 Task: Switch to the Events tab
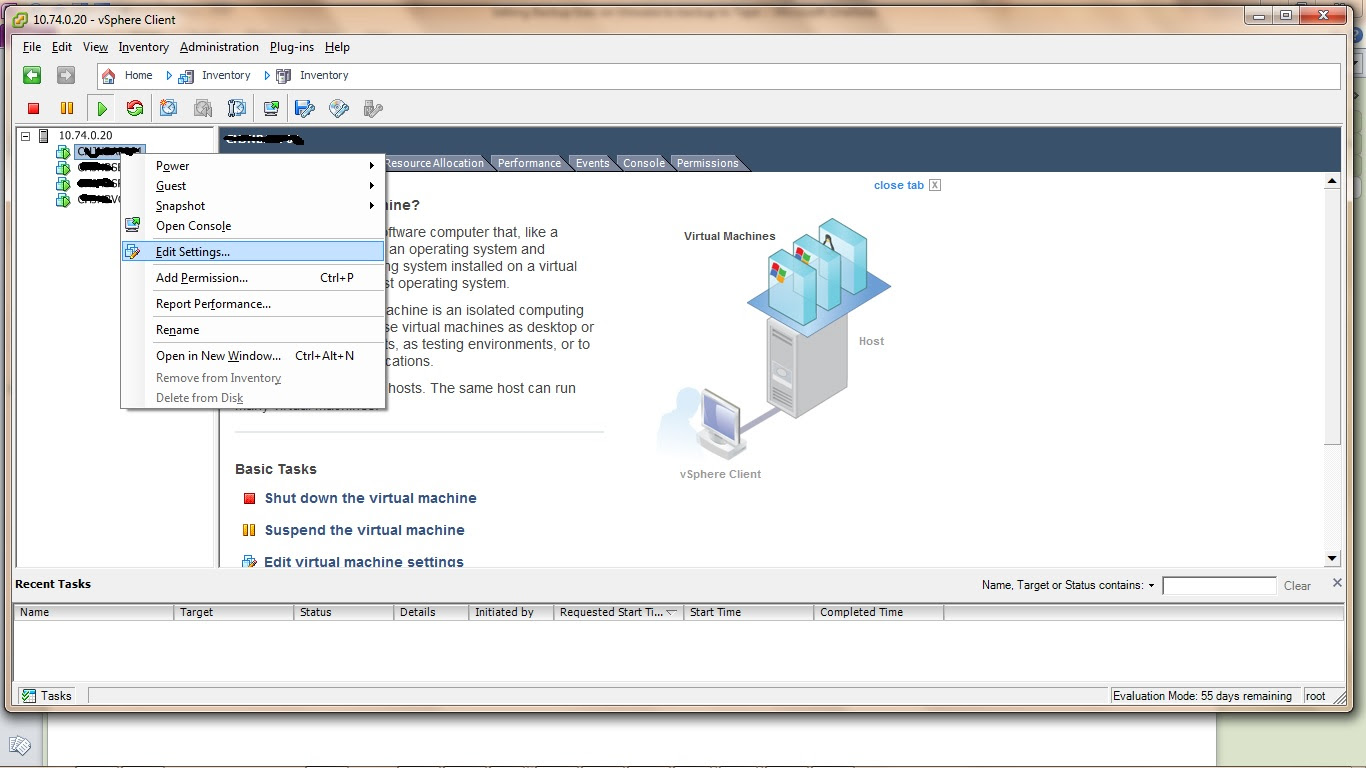tap(592, 163)
